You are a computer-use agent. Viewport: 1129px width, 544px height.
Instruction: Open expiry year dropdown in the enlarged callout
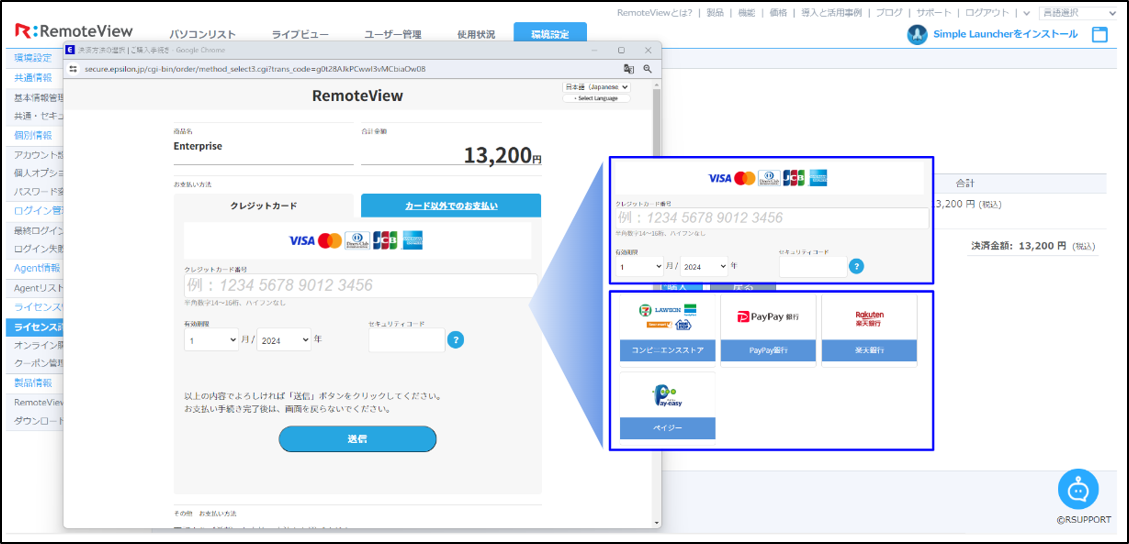704,266
